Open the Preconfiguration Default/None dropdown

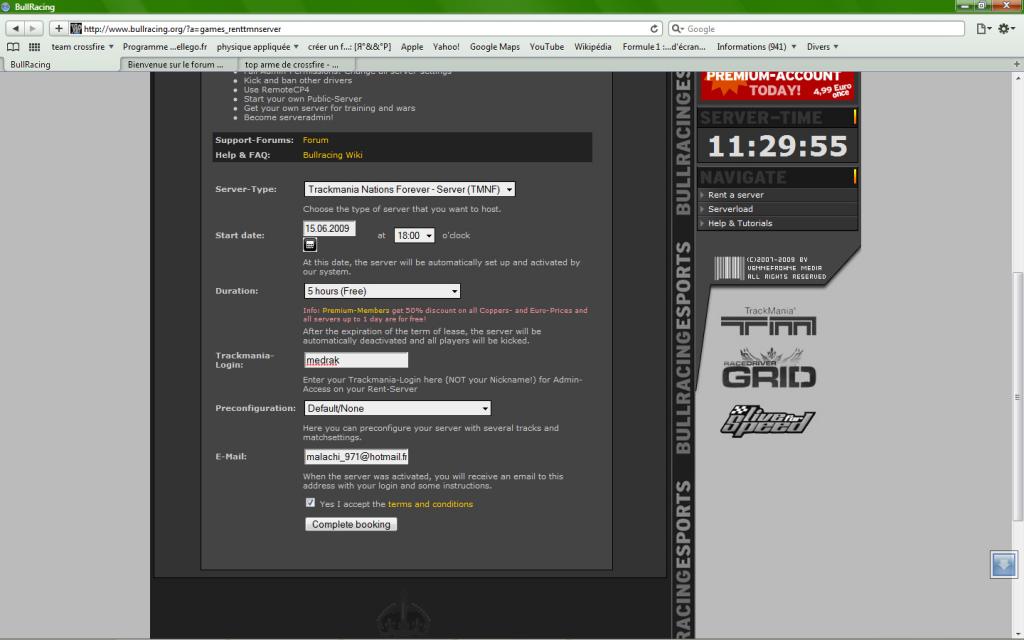(398, 408)
